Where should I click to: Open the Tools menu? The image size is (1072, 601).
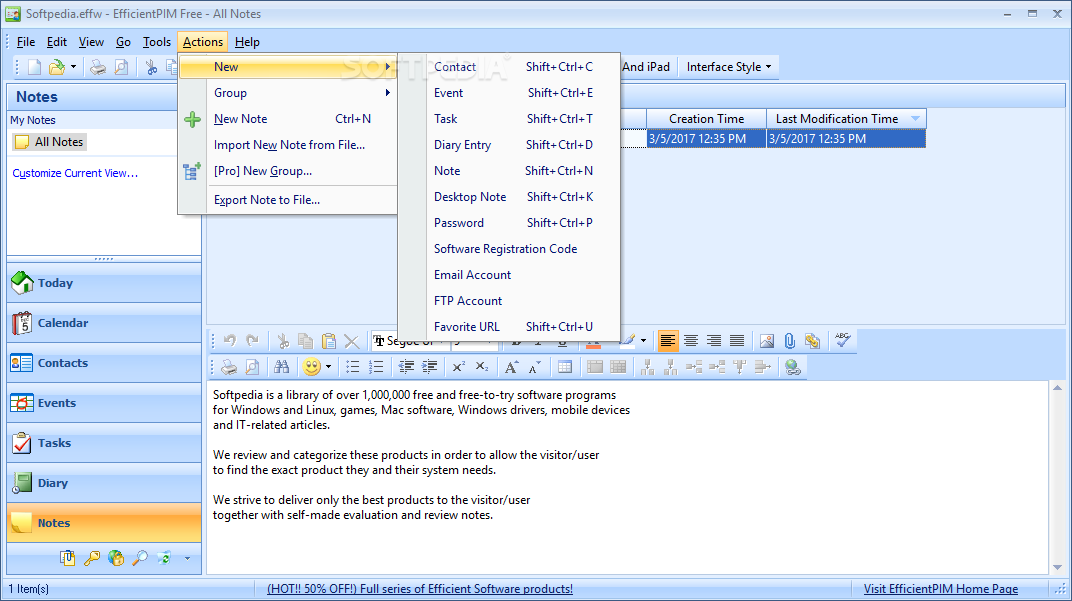(x=157, y=42)
